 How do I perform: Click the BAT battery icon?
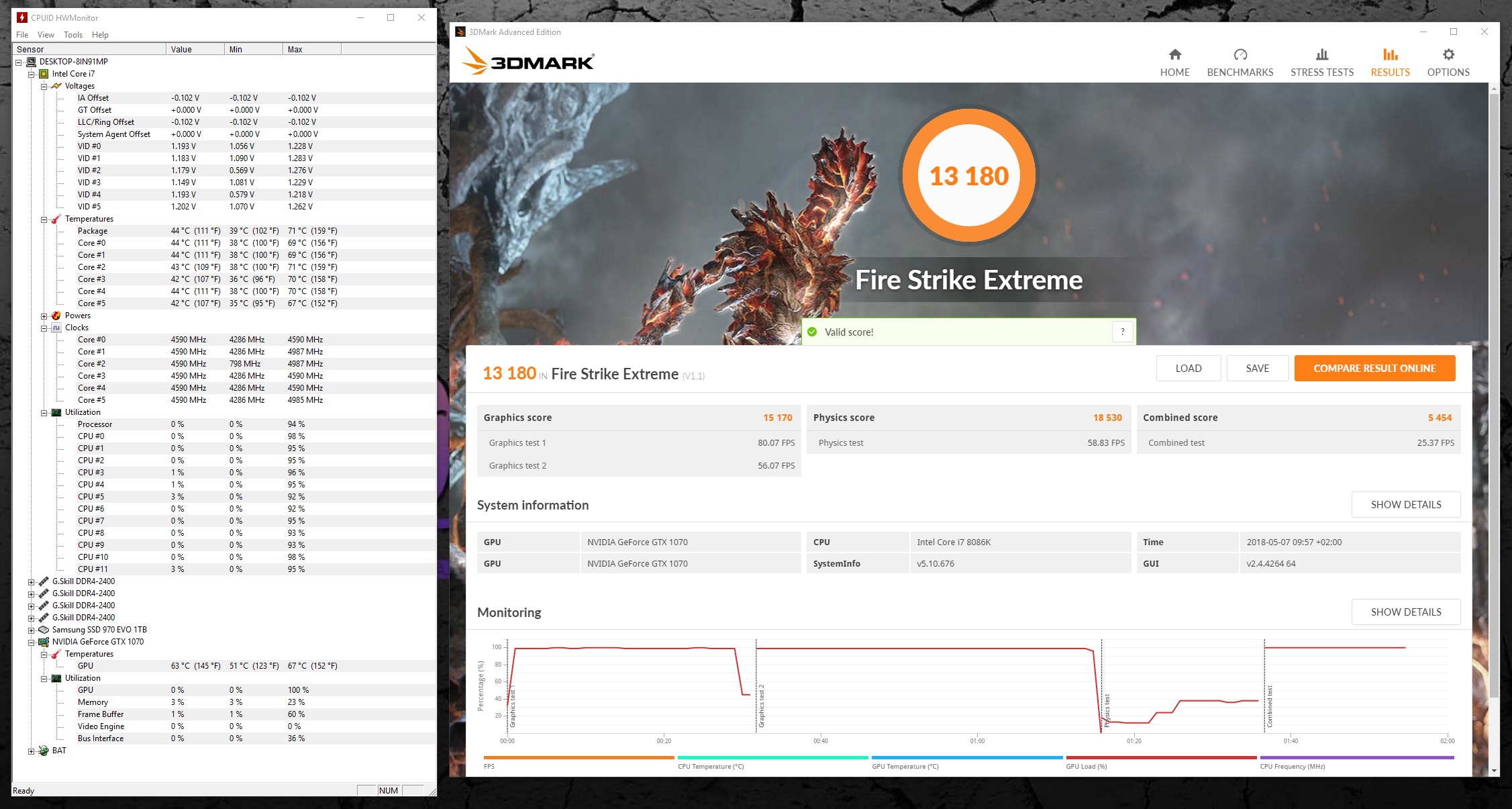[x=44, y=751]
